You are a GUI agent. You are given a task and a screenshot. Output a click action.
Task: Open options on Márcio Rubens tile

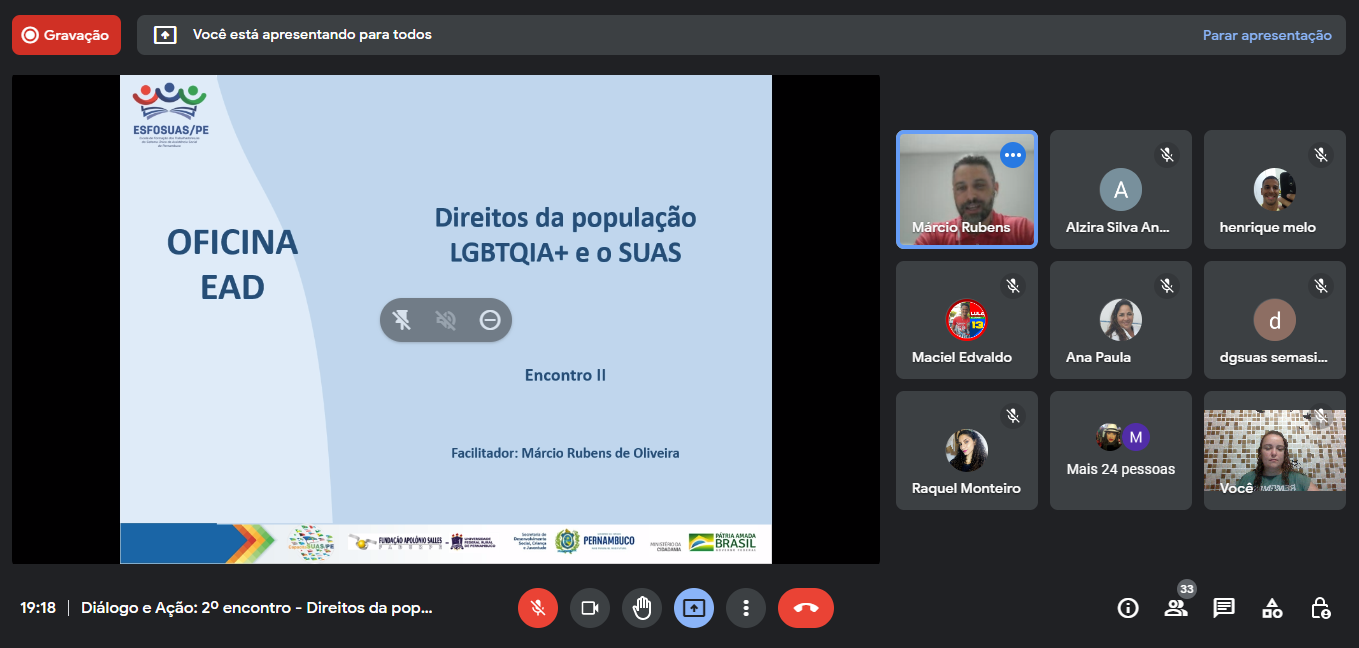tap(1013, 155)
